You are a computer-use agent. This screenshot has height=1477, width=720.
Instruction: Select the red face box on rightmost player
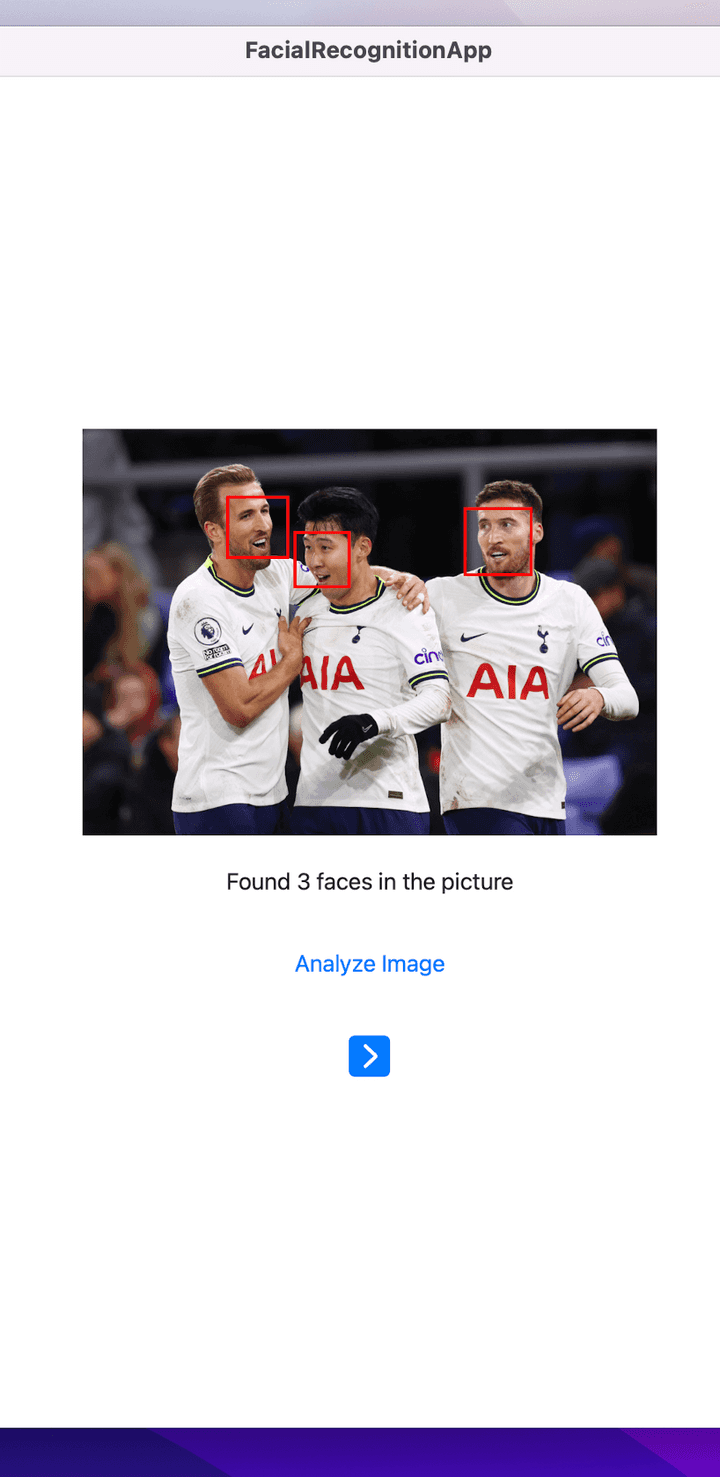pyautogui.click(x=498, y=541)
